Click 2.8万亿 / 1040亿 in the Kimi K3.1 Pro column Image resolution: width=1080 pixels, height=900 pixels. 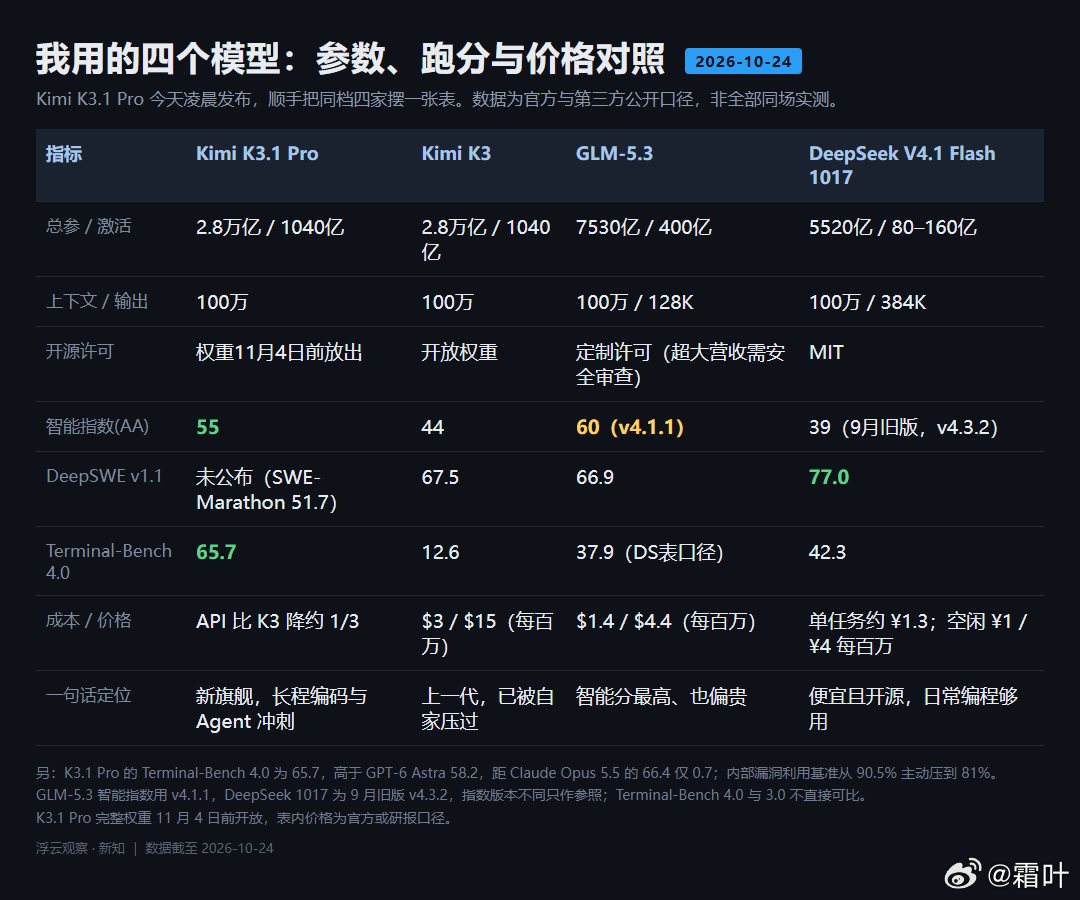coord(269,227)
